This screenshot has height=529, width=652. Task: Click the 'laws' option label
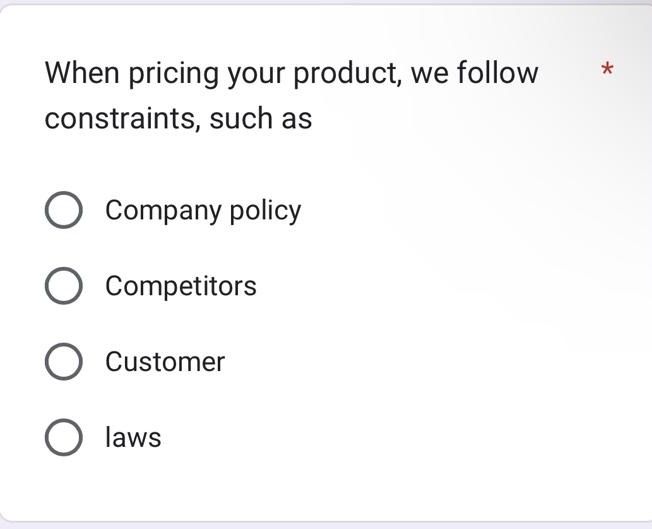point(133,438)
